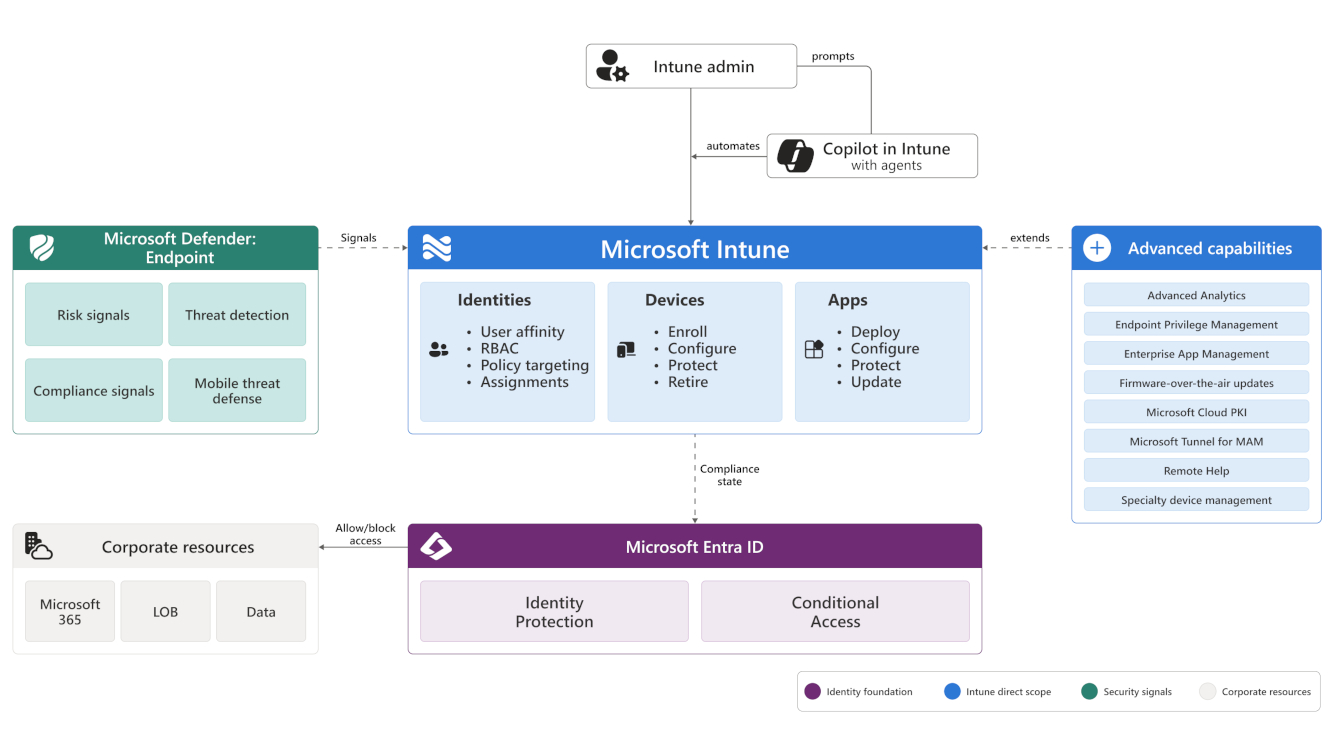Click the grey Corporate resources legend dot

(x=1208, y=691)
